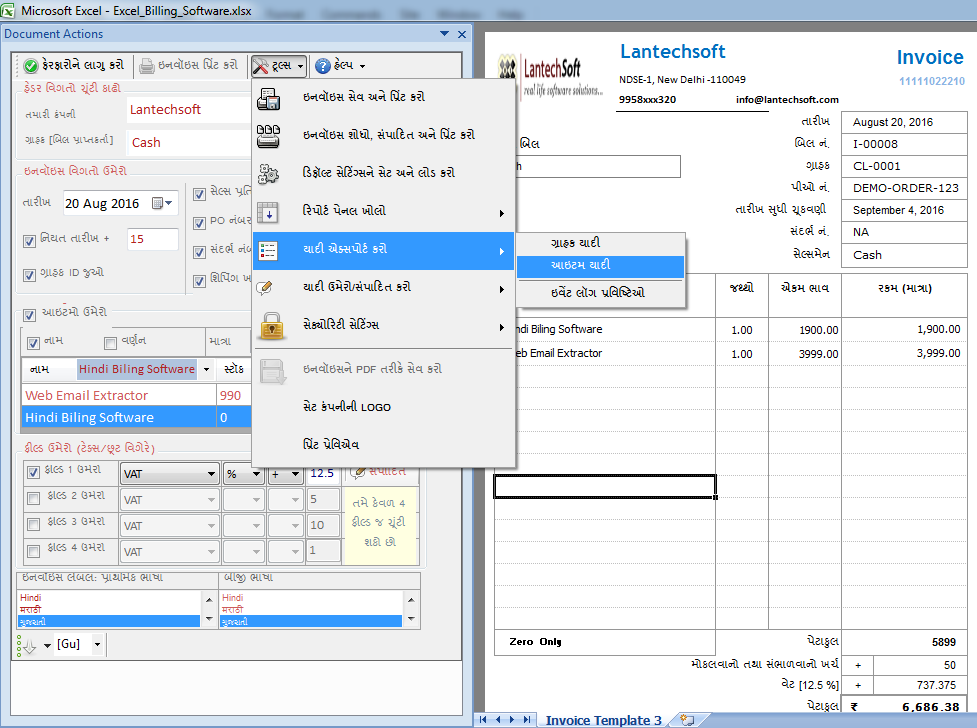Click the LantechSoft logo on invoice
Viewport: 977px width, 728px height.
coord(551,77)
